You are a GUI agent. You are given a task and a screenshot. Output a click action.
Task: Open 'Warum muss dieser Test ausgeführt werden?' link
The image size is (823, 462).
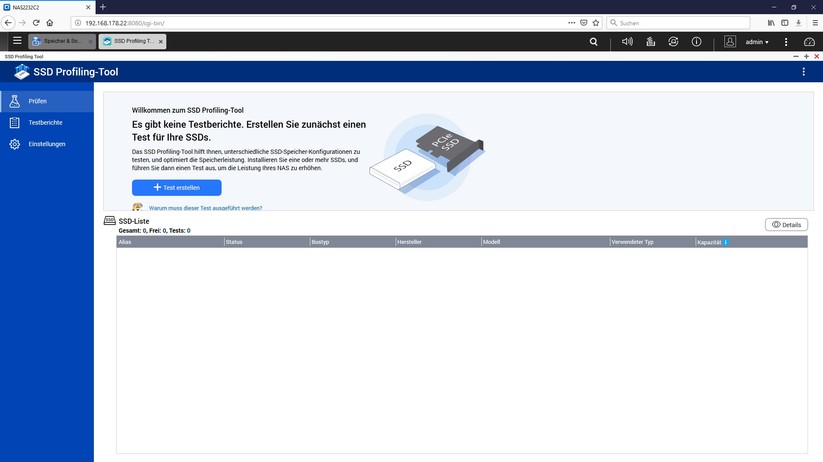pyautogui.click(x=205, y=208)
